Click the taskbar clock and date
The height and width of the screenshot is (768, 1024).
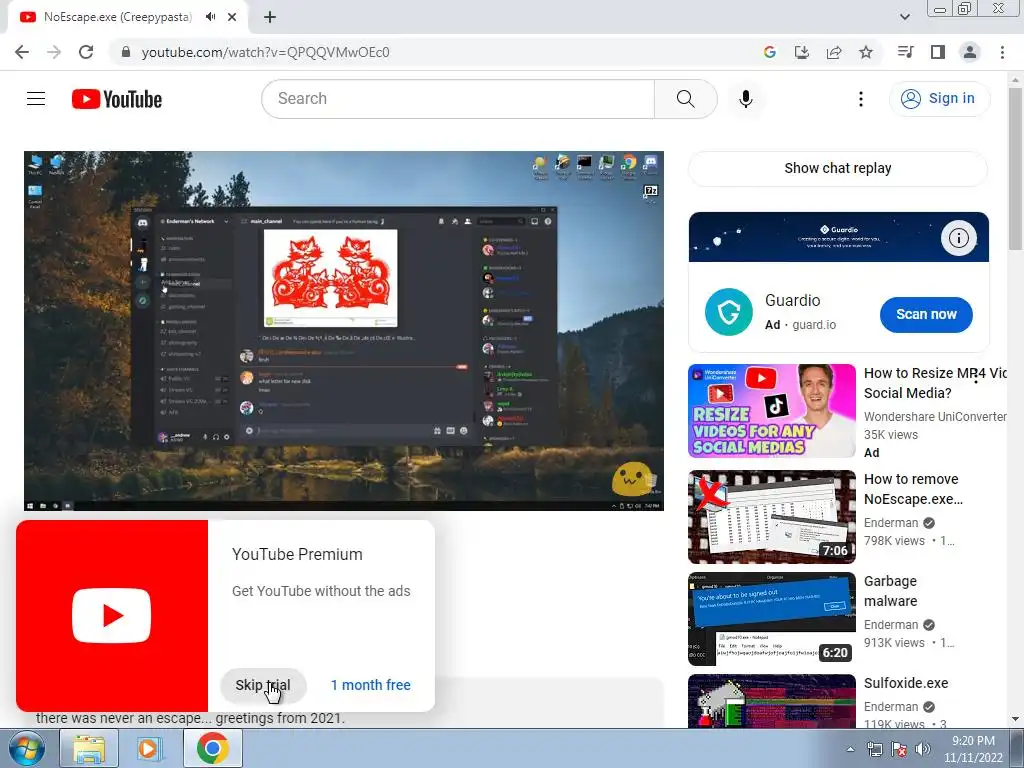coord(973,749)
